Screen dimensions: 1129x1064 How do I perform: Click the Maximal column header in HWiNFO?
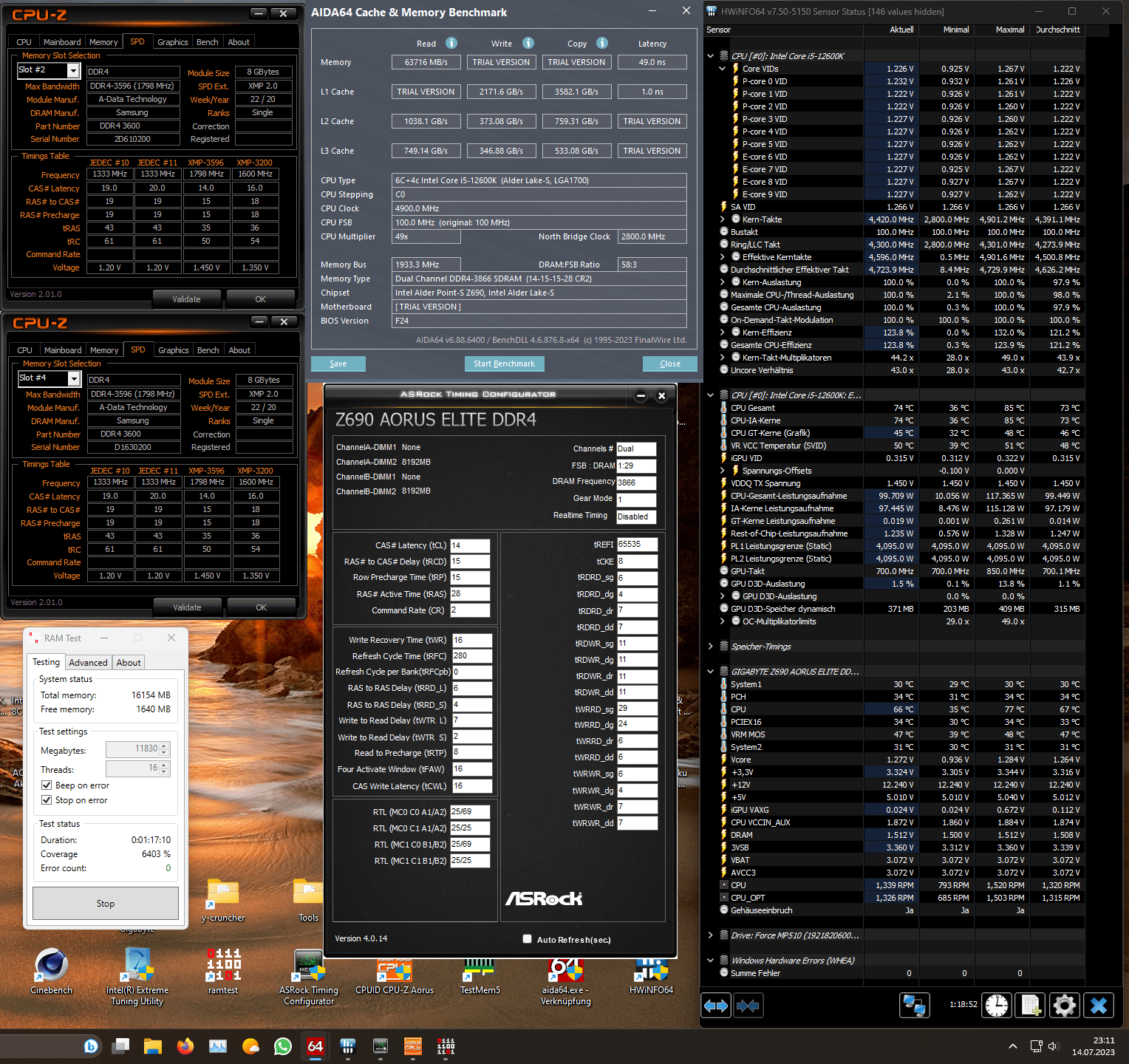pyautogui.click(x=1001, y=30)
